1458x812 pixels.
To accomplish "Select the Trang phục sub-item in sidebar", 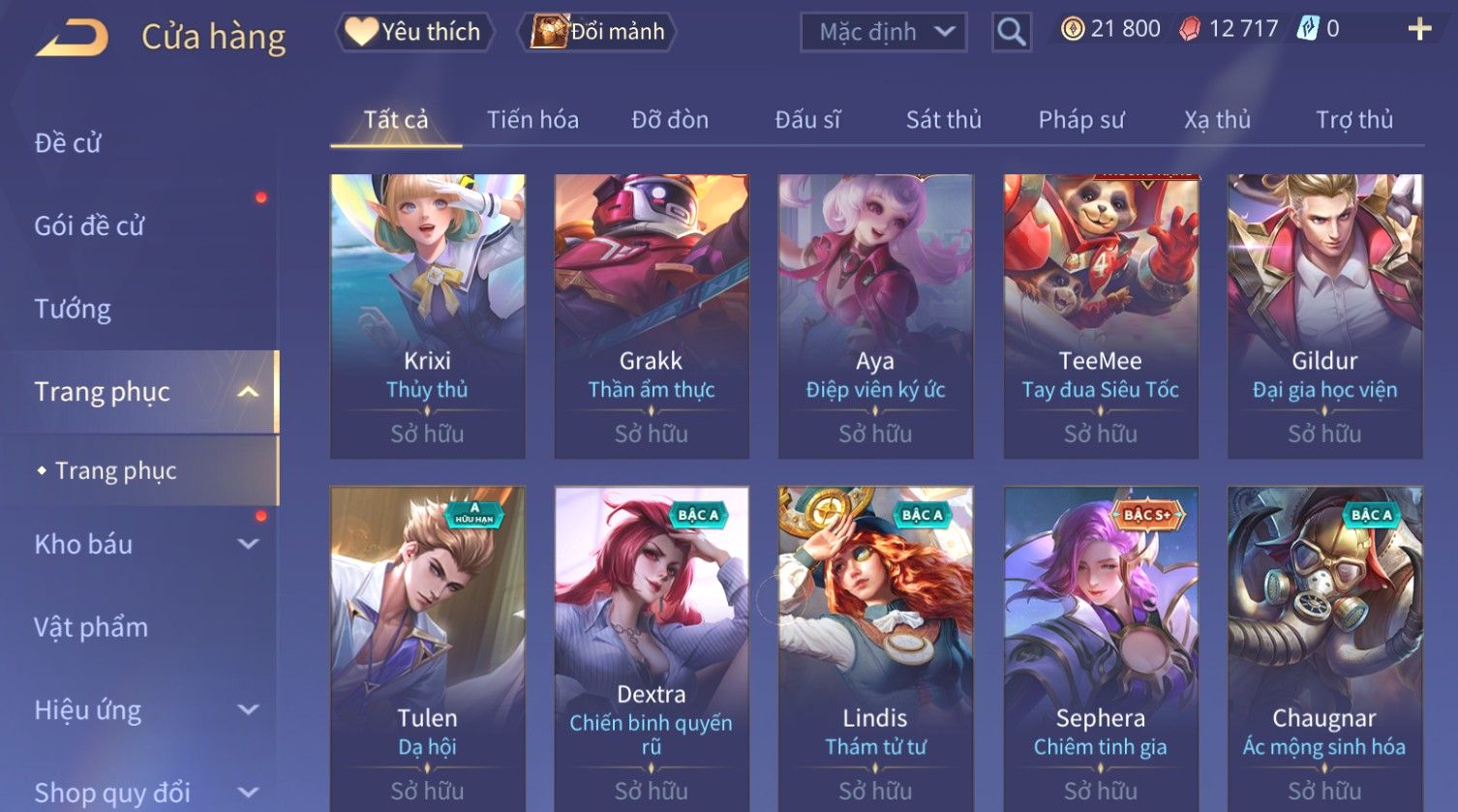I will [x=116, y=470].
